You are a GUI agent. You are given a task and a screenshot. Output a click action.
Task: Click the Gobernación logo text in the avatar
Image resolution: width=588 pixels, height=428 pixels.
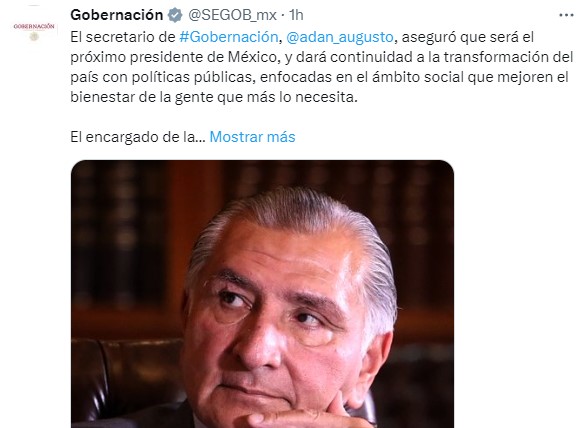click(x=34, y=27)
